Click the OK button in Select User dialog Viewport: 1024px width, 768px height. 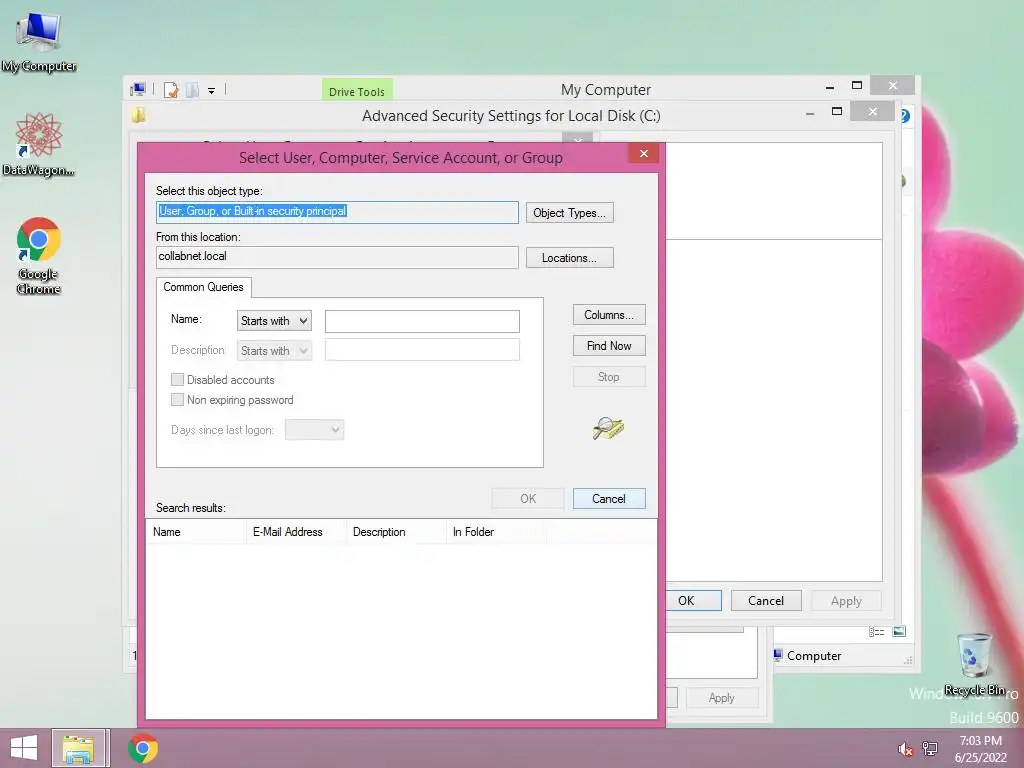pos(528,499)
